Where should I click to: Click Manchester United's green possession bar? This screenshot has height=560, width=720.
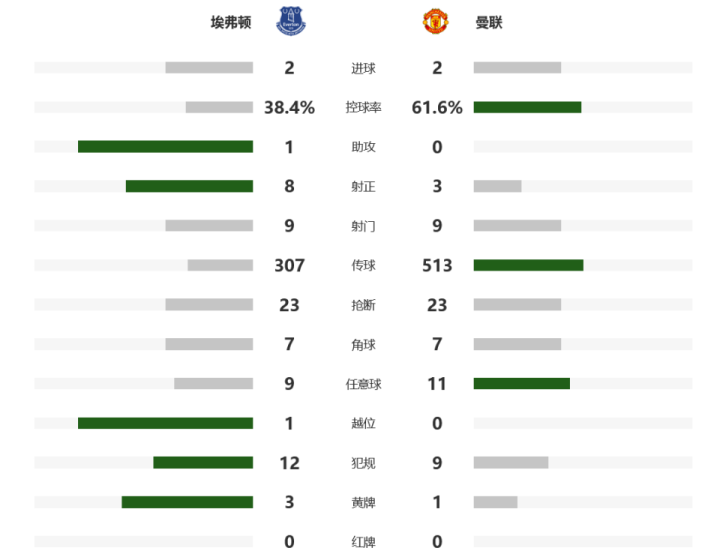[528, 107]
